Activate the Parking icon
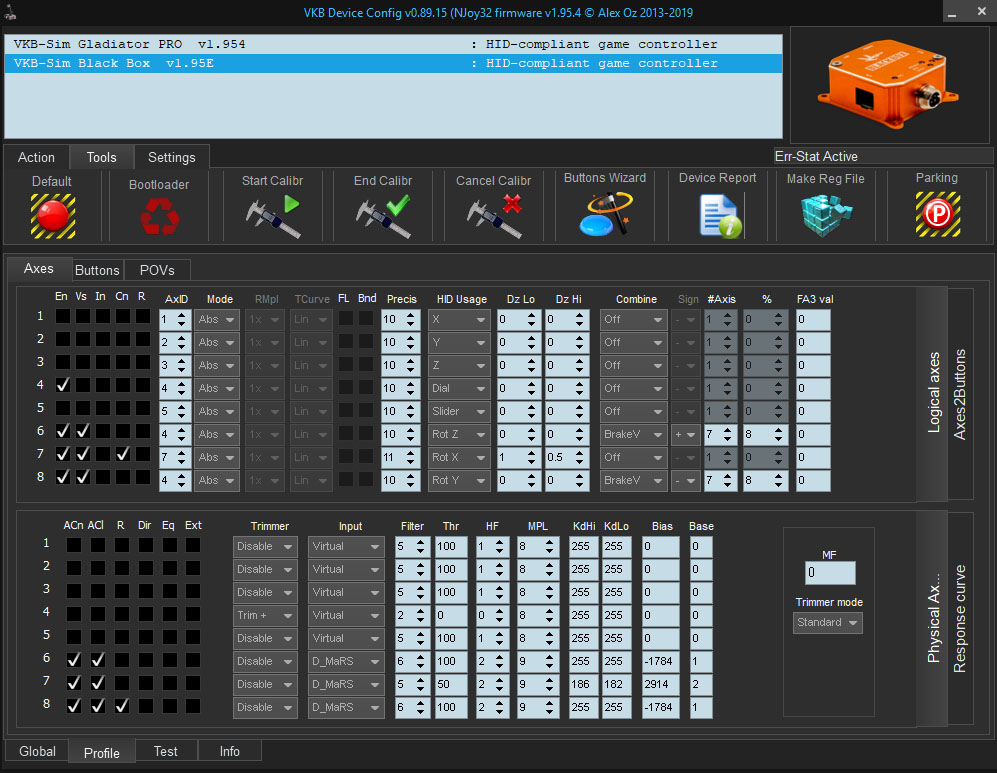997x773 pixels. (938, 214)
